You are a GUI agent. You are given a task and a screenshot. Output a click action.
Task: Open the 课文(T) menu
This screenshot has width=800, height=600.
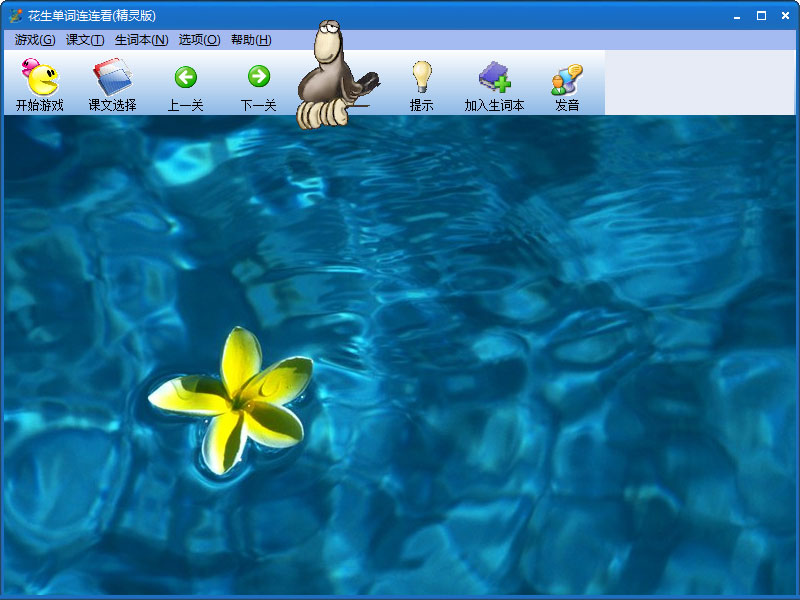click(x=85, y=40)
